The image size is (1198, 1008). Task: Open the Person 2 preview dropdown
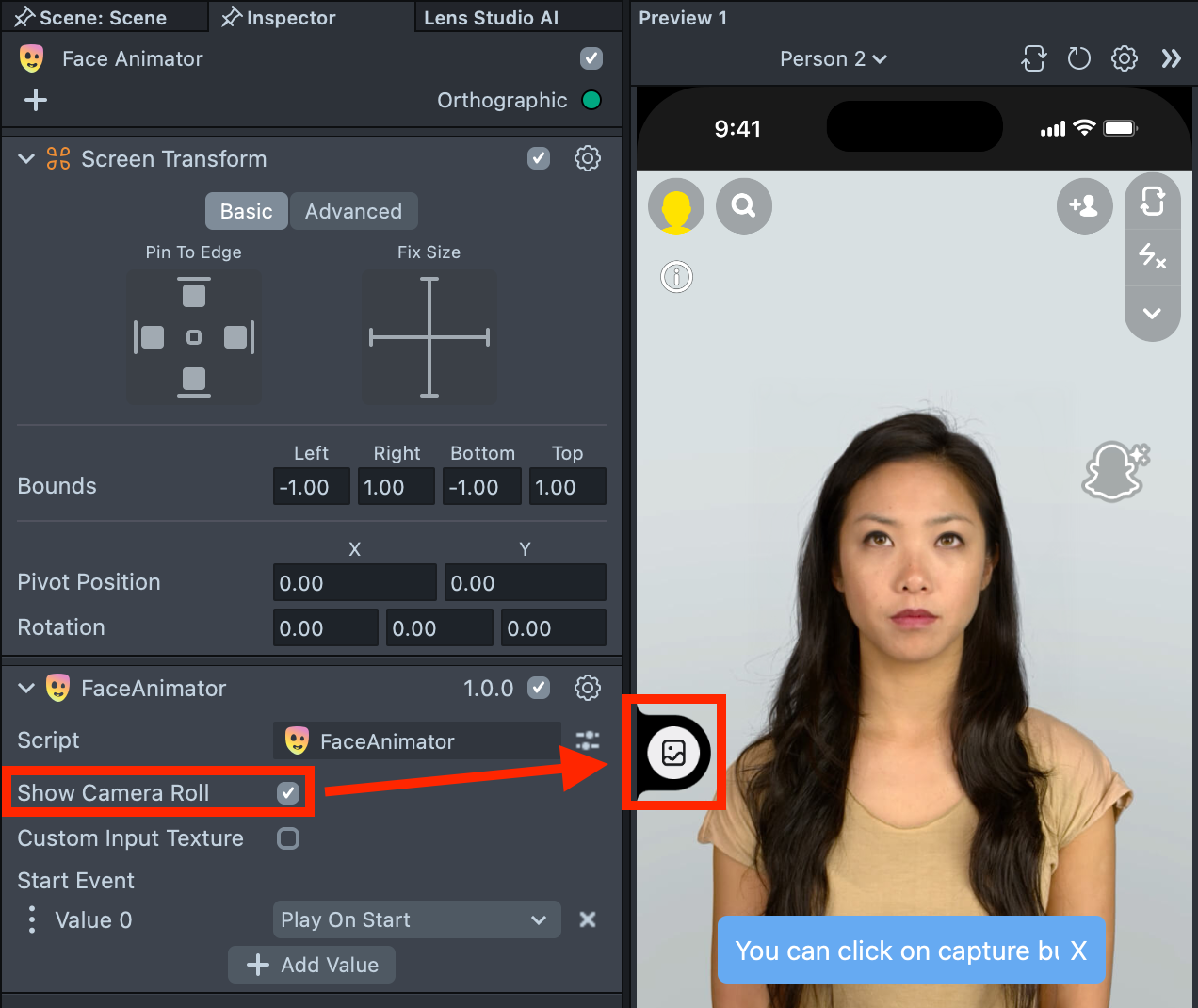tap(833, 58)
